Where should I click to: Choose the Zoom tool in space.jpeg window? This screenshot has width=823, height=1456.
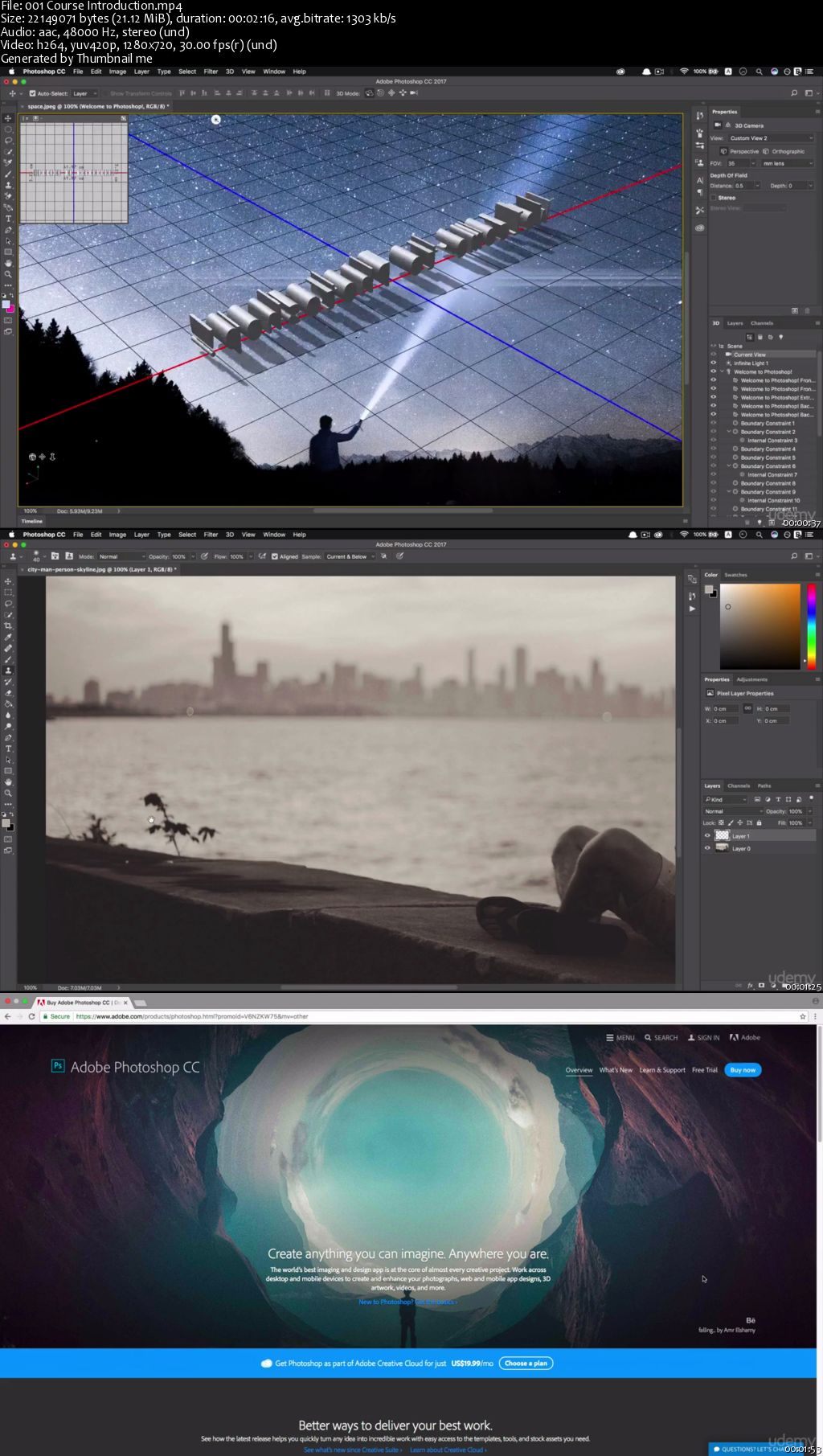pyautogui.click(x=8, y=274)
